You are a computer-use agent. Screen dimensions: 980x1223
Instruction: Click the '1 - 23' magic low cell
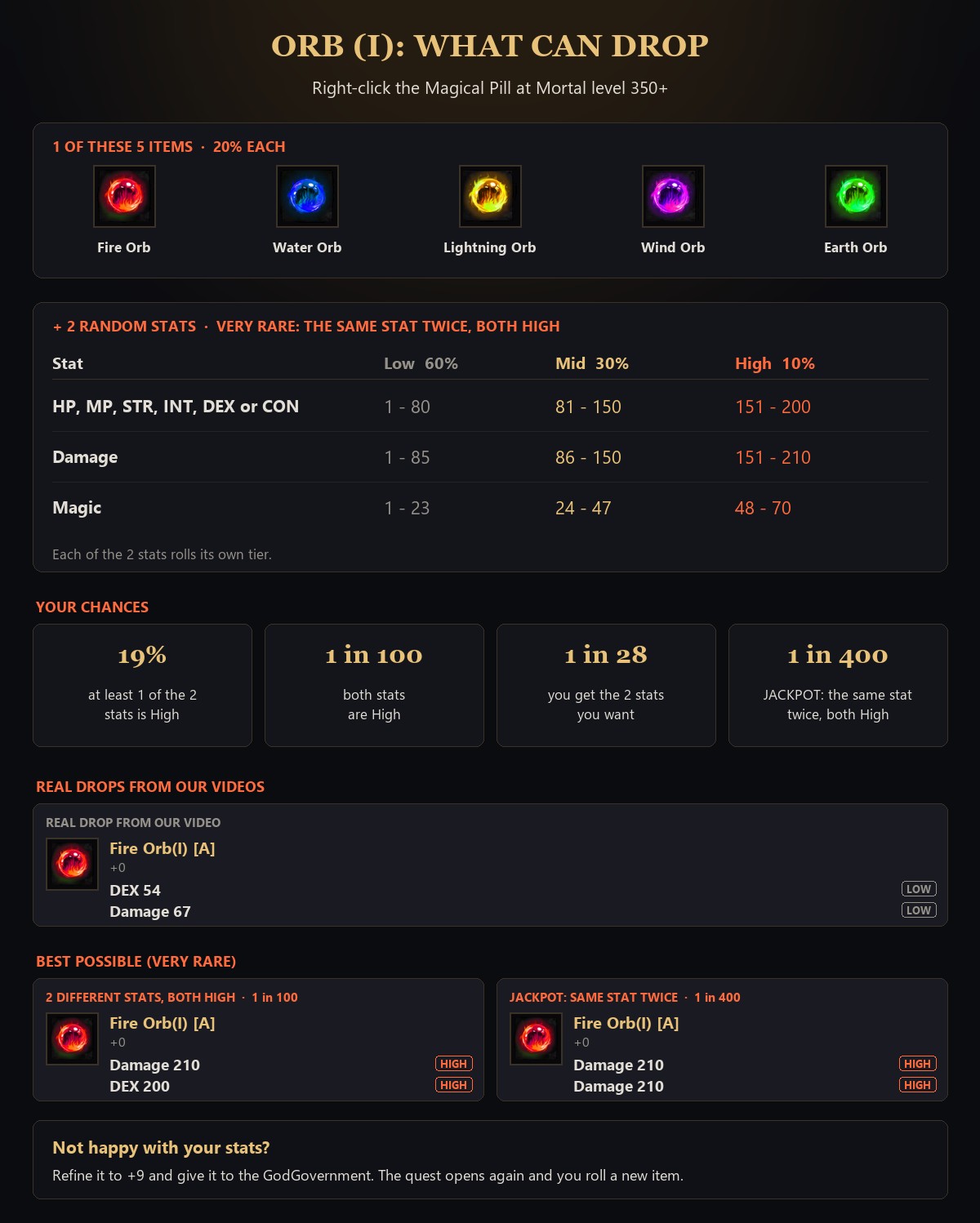(408, 508)
